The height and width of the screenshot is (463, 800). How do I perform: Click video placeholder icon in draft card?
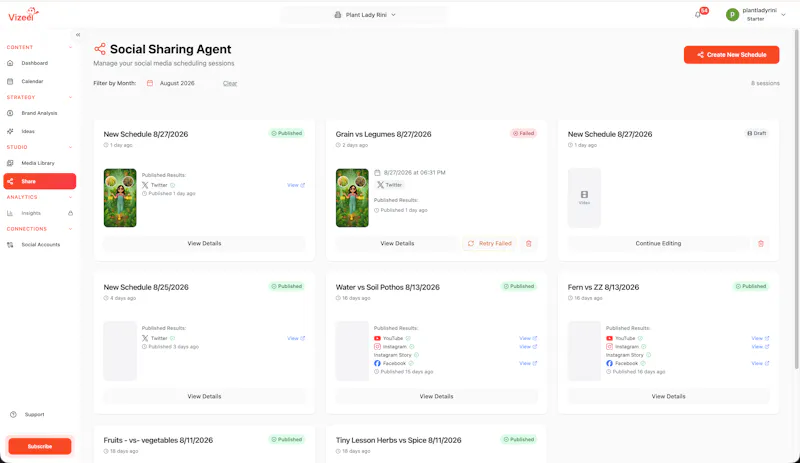click(x=584, y=194)
